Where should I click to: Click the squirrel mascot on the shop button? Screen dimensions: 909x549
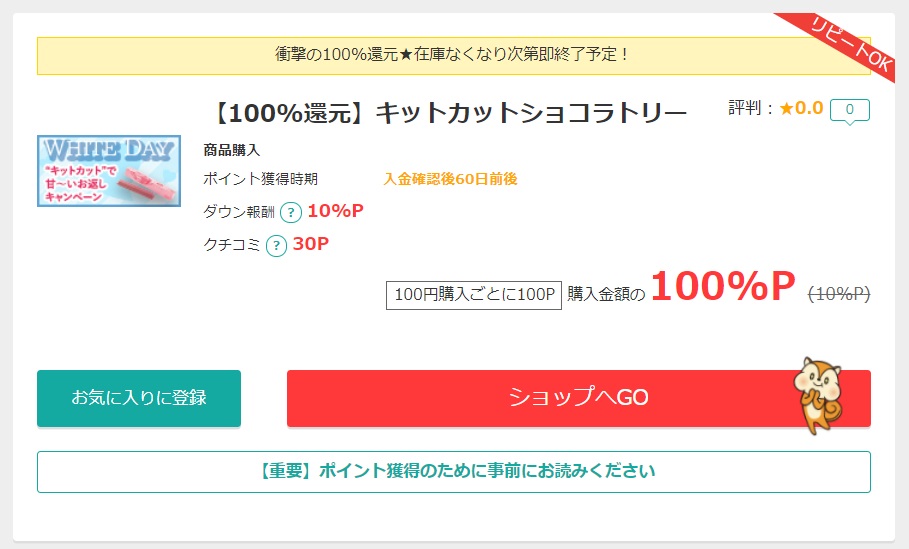pyautogui.click(x=818, y=395)
